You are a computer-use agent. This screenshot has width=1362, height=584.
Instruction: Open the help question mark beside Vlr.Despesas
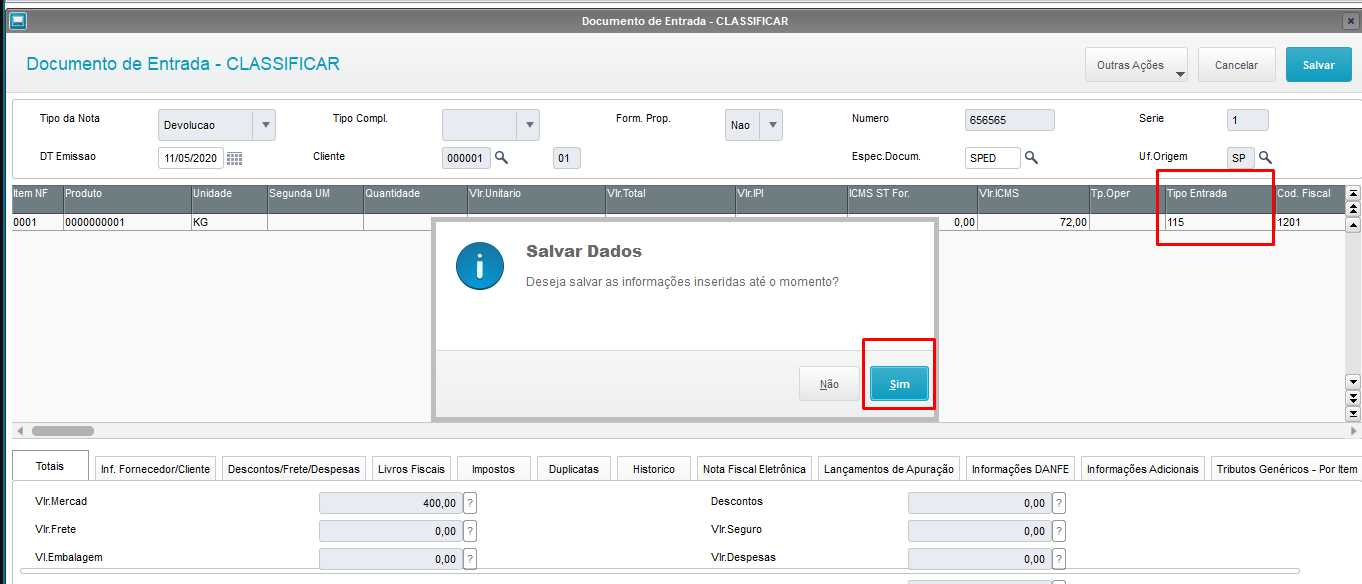click(x=1059, y=559)
